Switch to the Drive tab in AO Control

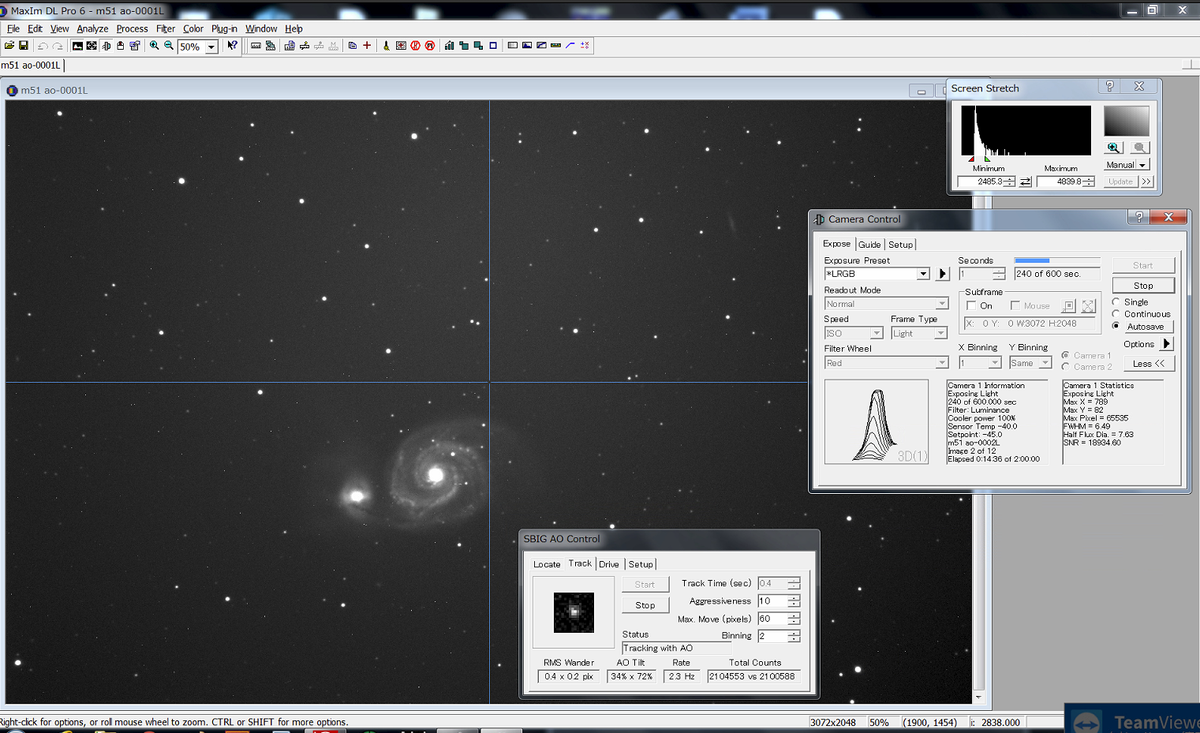[x=609, y=564]
